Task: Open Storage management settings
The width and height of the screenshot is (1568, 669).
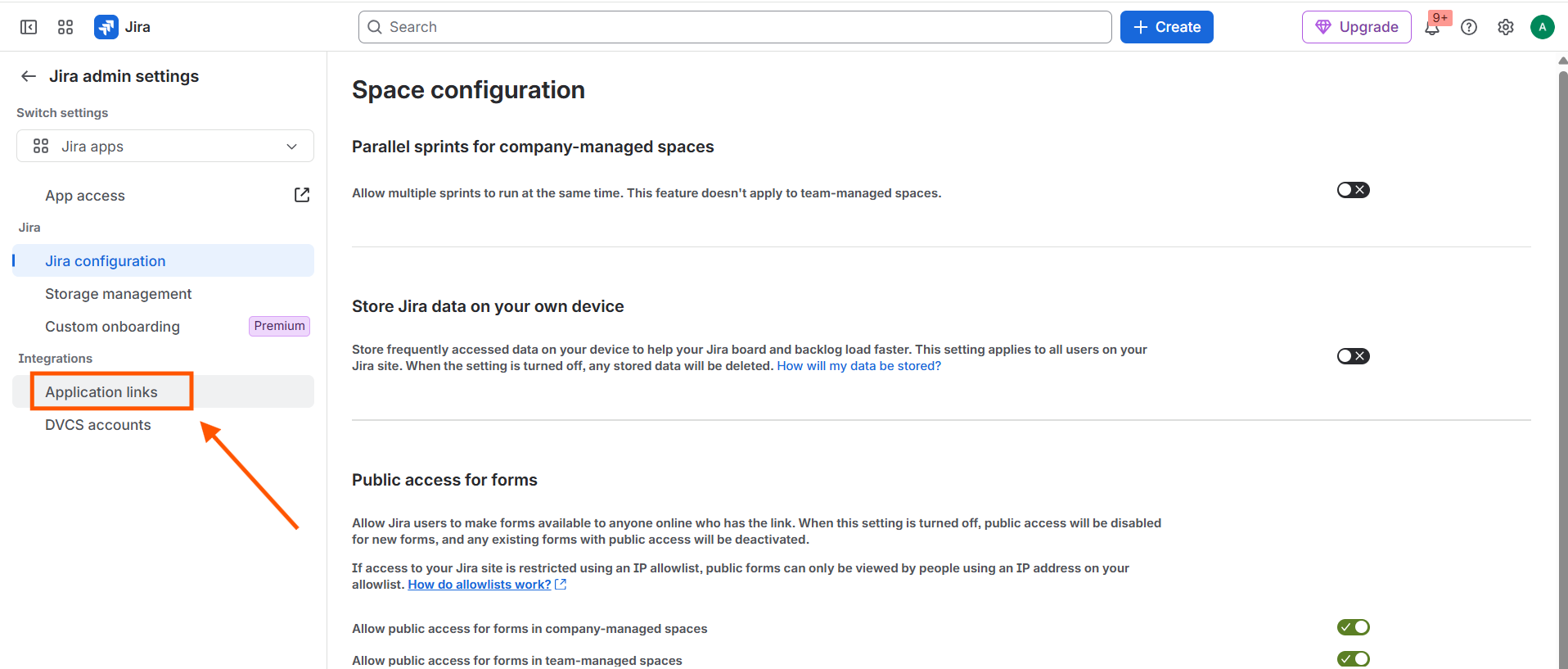Action: [164, 293]
